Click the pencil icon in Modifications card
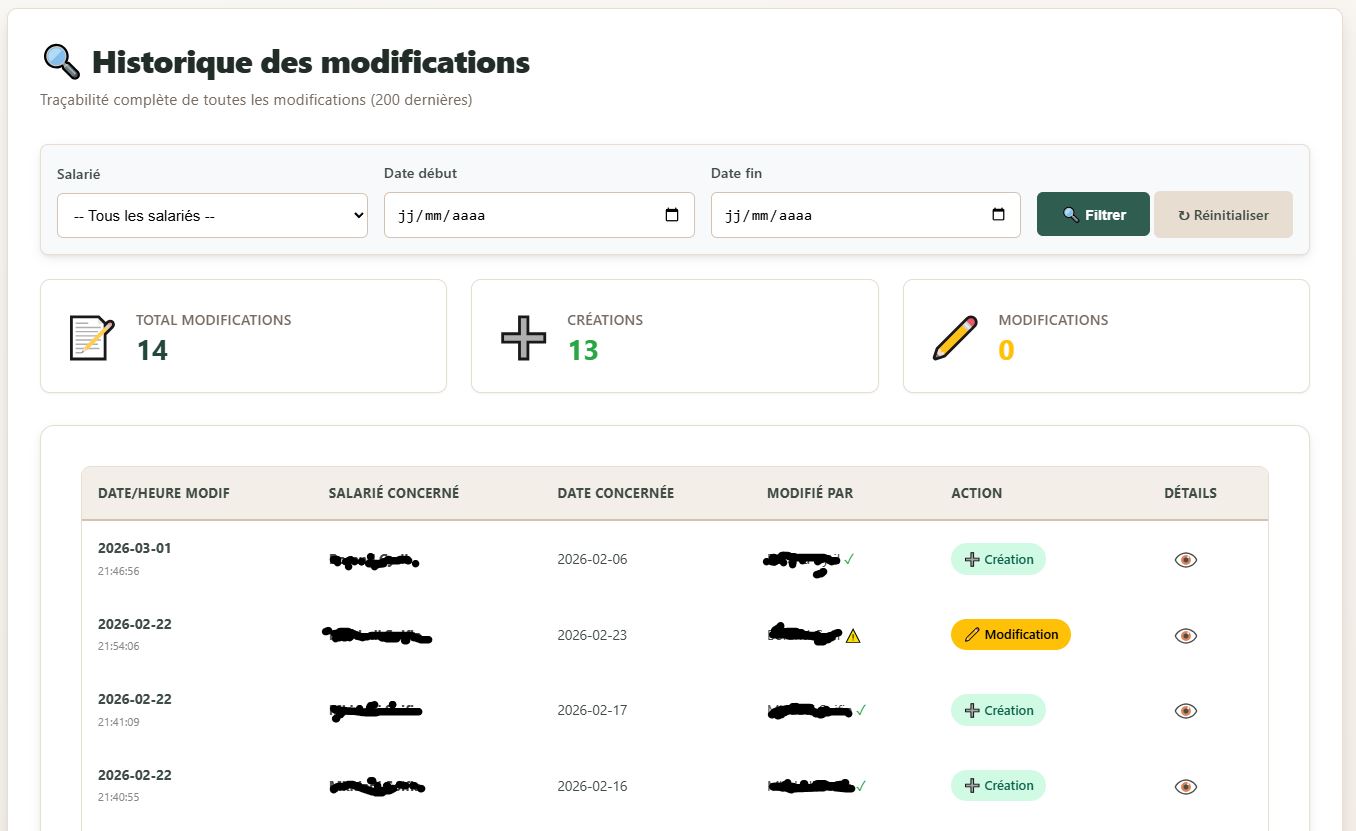The height and width of the screenshot is (831, 1356). pyautogui.click(x=954, y=337)
